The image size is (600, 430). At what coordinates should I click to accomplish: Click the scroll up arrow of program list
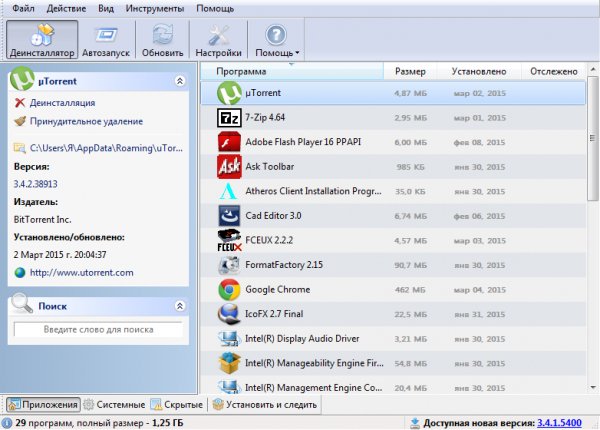tap(593, 69)
